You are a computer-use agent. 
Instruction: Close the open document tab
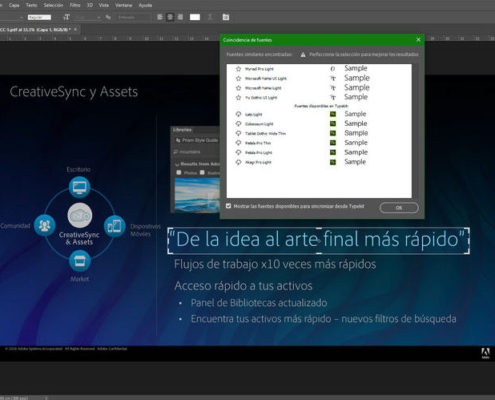click(75, 30)
